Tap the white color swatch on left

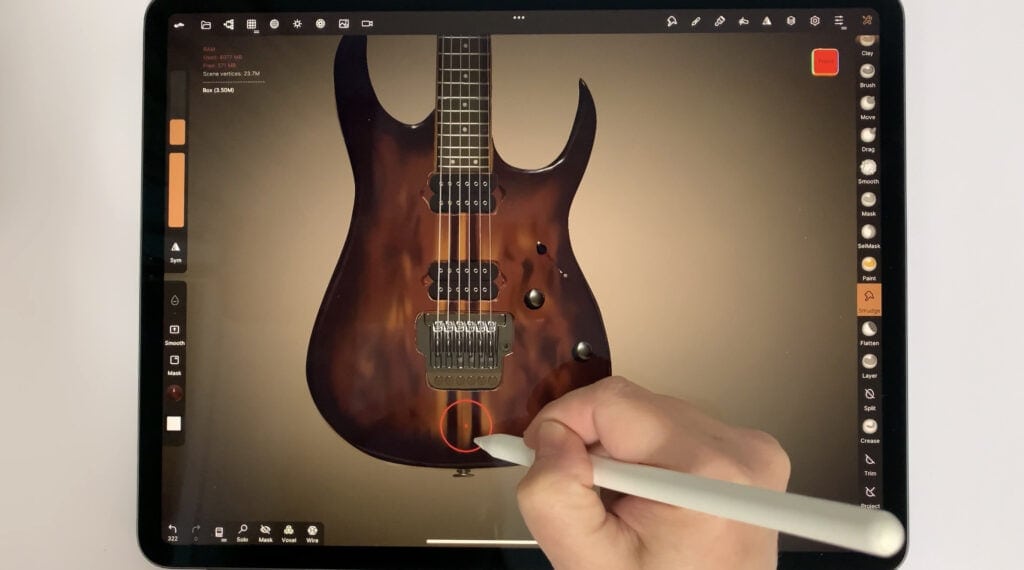174,423
